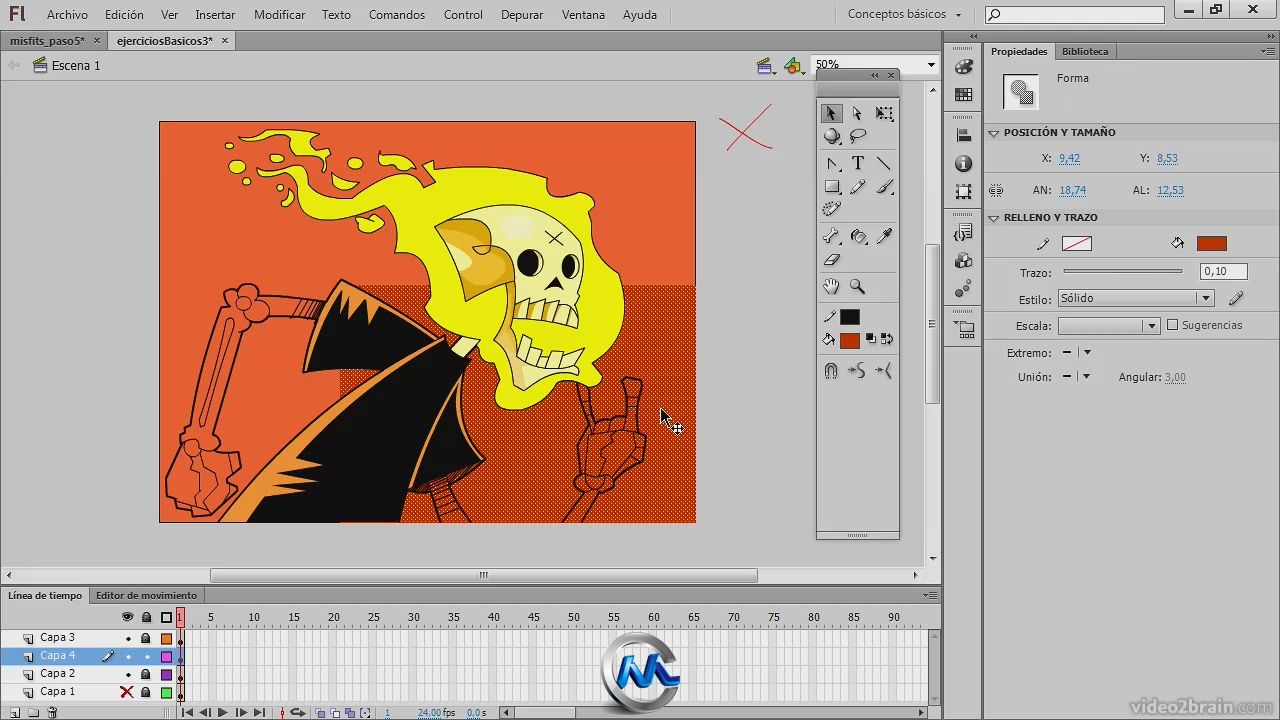Click New Folder icon in timeline
Viewport: 1280px width, 720px height.
(33, 713)
